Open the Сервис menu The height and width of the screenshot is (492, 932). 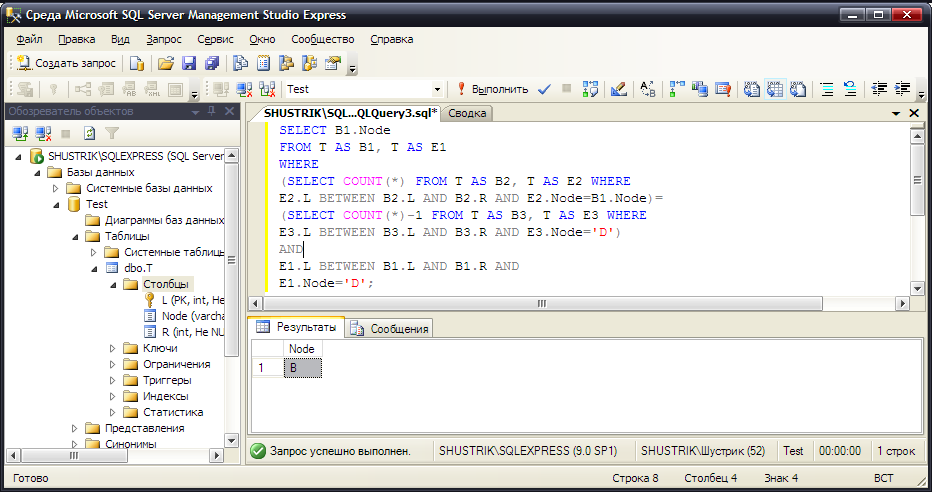215,39
